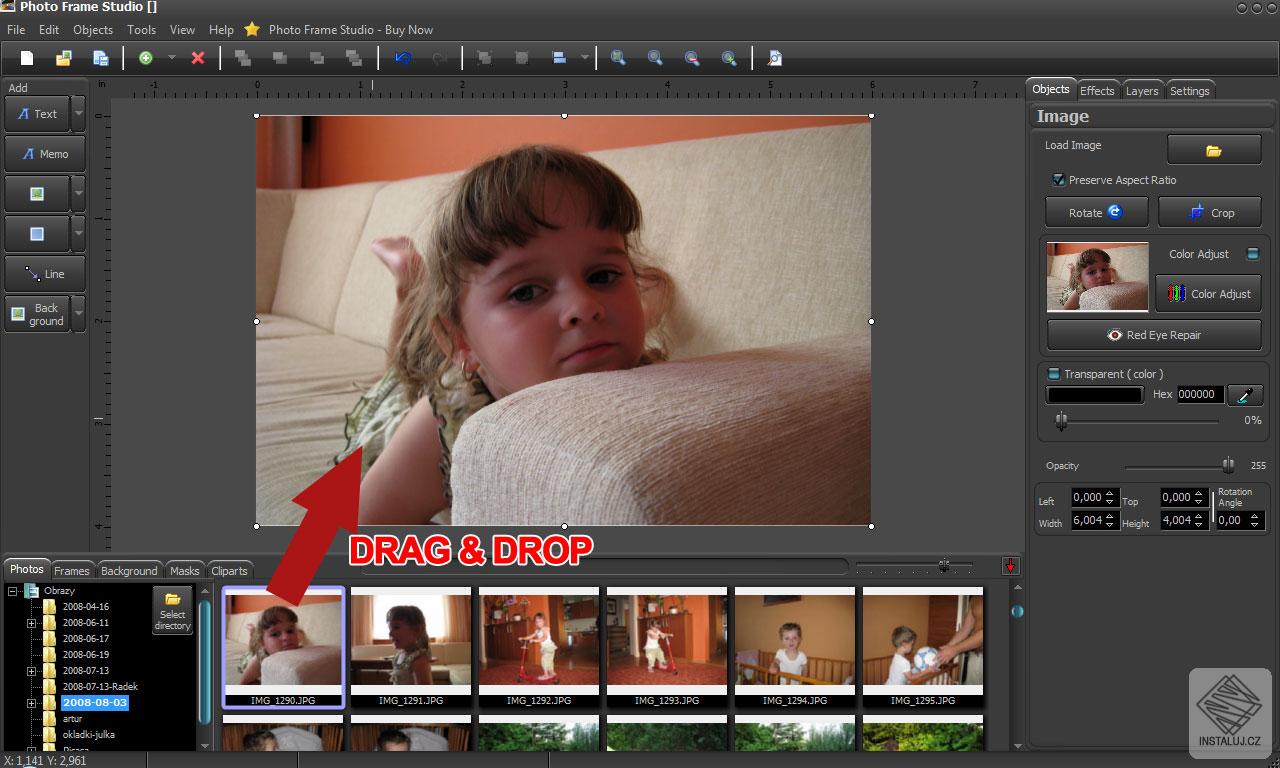Open the image object dropdown arrow
1280x768 pixels.
[79, 194]
